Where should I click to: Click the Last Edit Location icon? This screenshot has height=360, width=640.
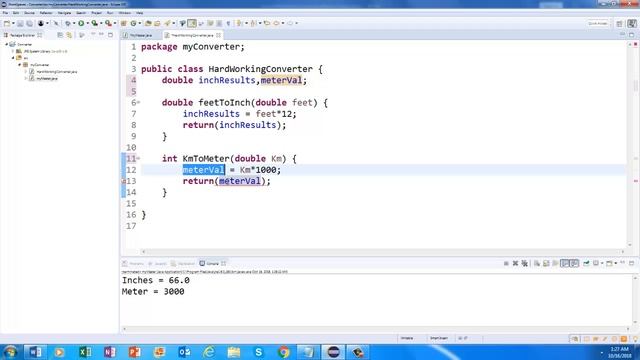[267, 23]
